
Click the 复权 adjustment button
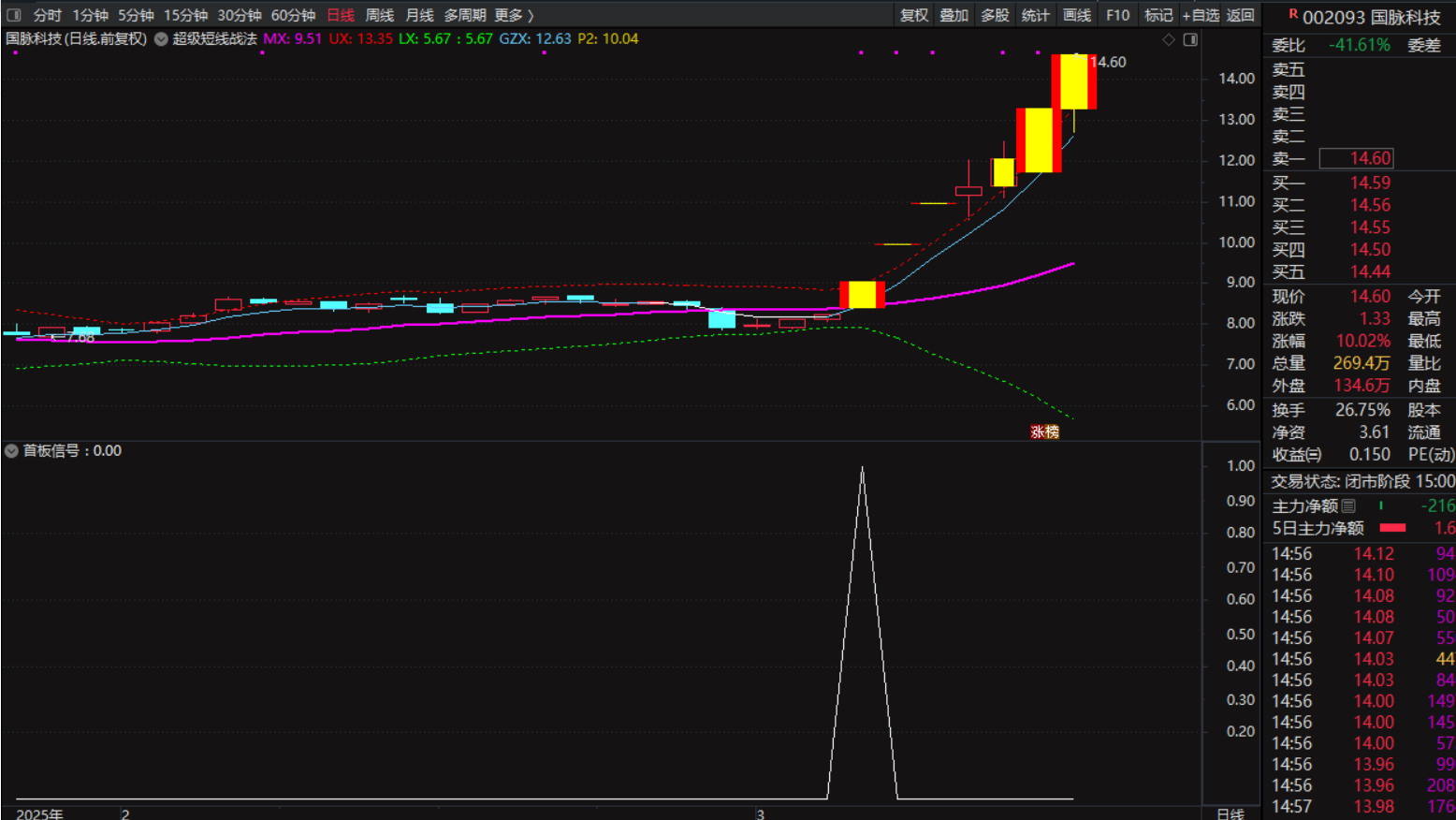click(914, 15)
